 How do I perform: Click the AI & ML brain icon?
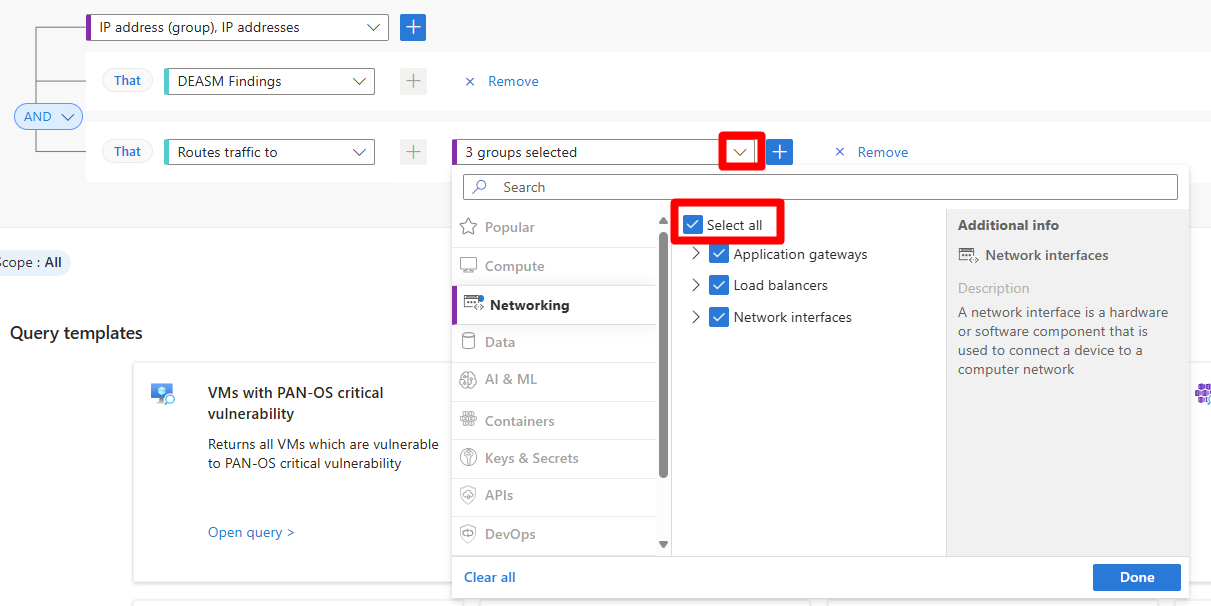pos(468,380)
